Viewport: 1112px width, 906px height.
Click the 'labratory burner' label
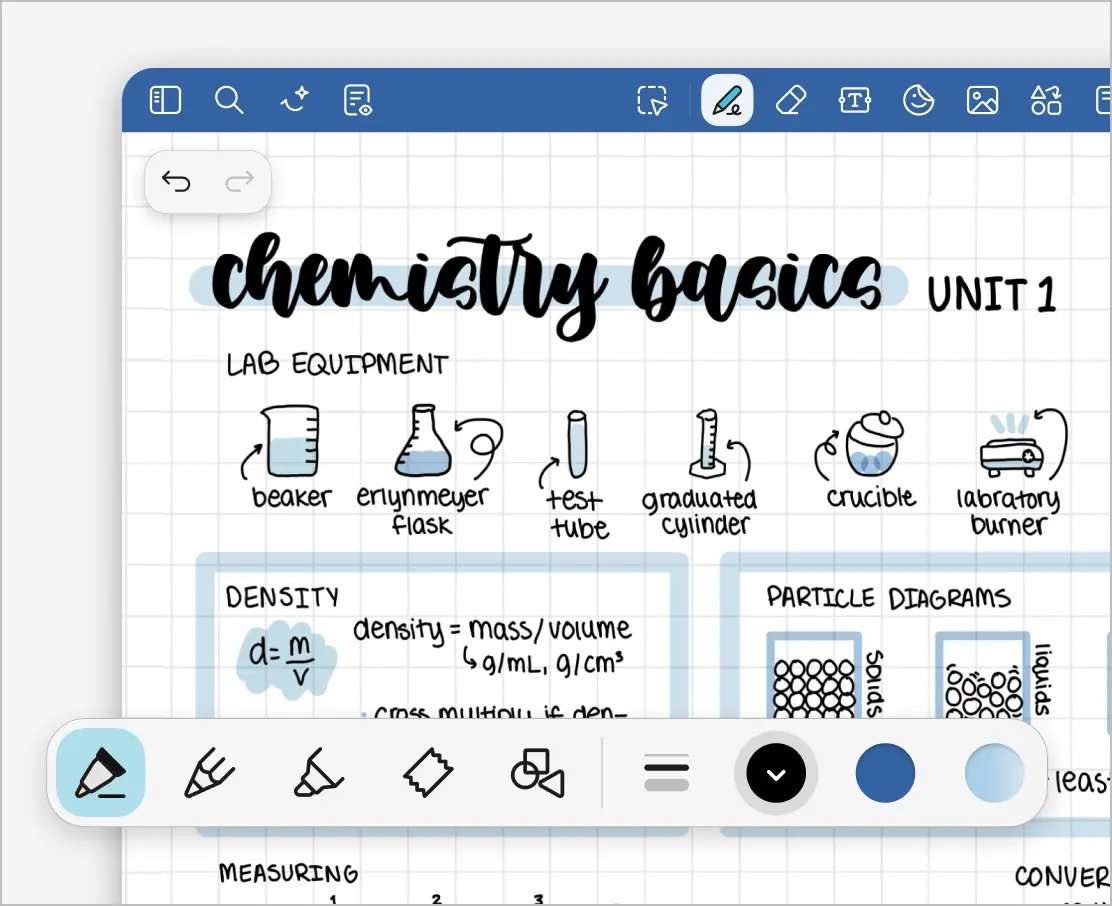1008,512
